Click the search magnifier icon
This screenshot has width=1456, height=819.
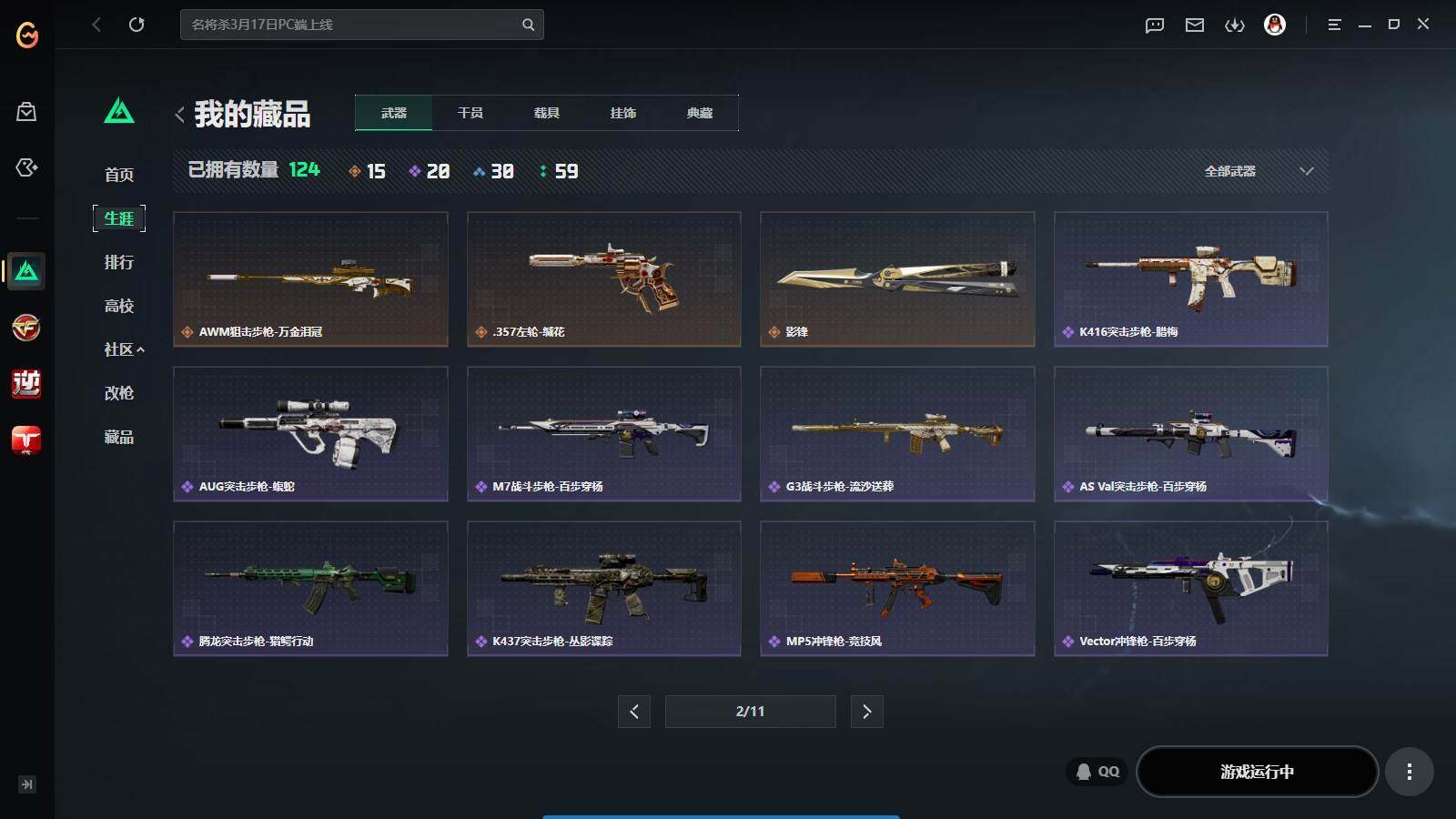click(x=528, y=25)
